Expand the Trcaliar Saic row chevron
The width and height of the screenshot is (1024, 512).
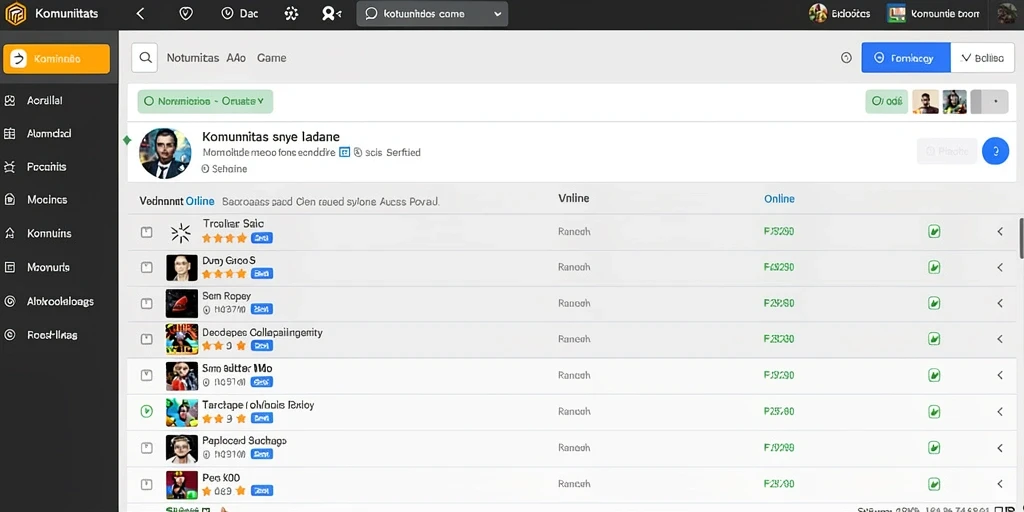click(1000, 231)
